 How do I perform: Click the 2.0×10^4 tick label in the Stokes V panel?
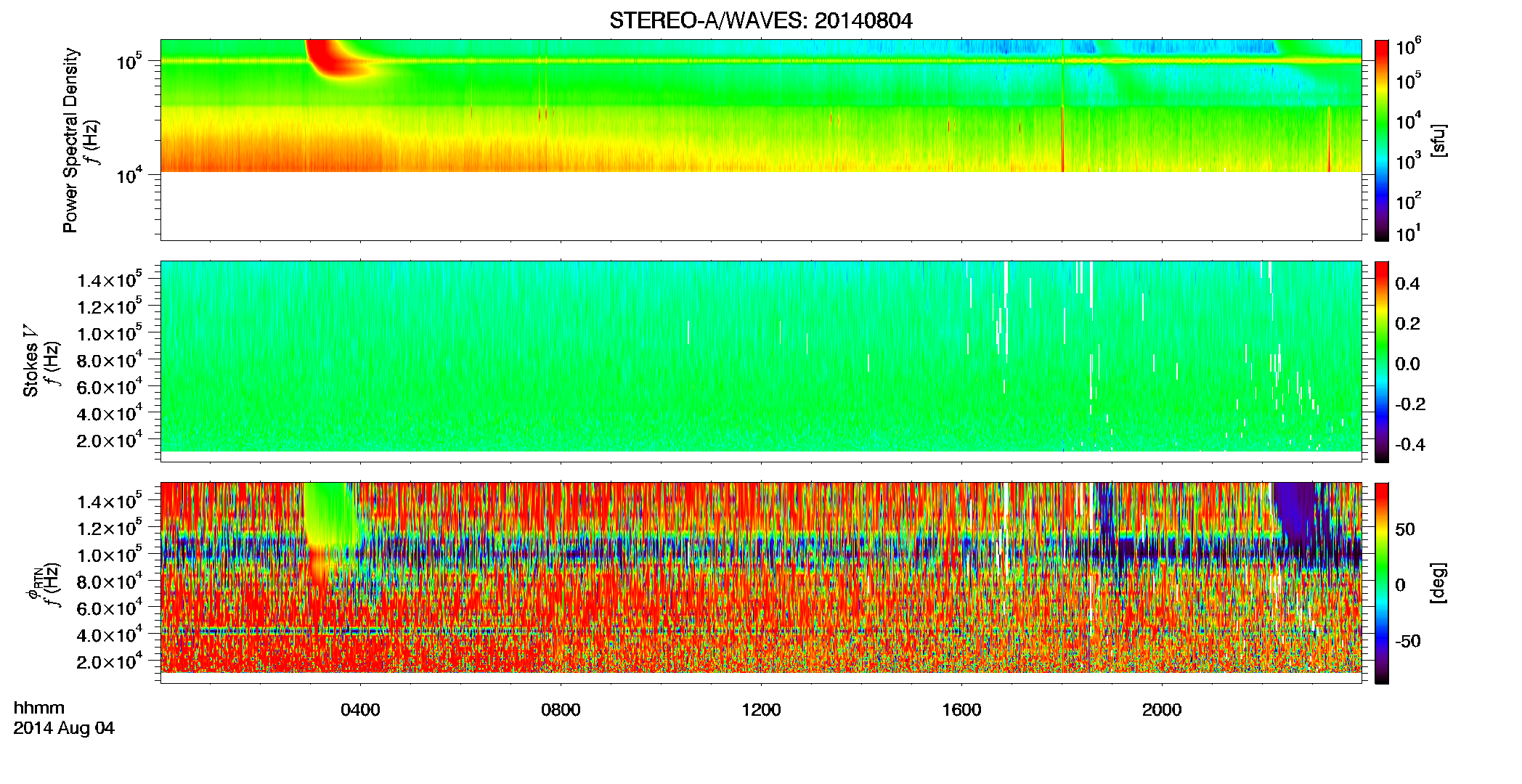[109, 440]
